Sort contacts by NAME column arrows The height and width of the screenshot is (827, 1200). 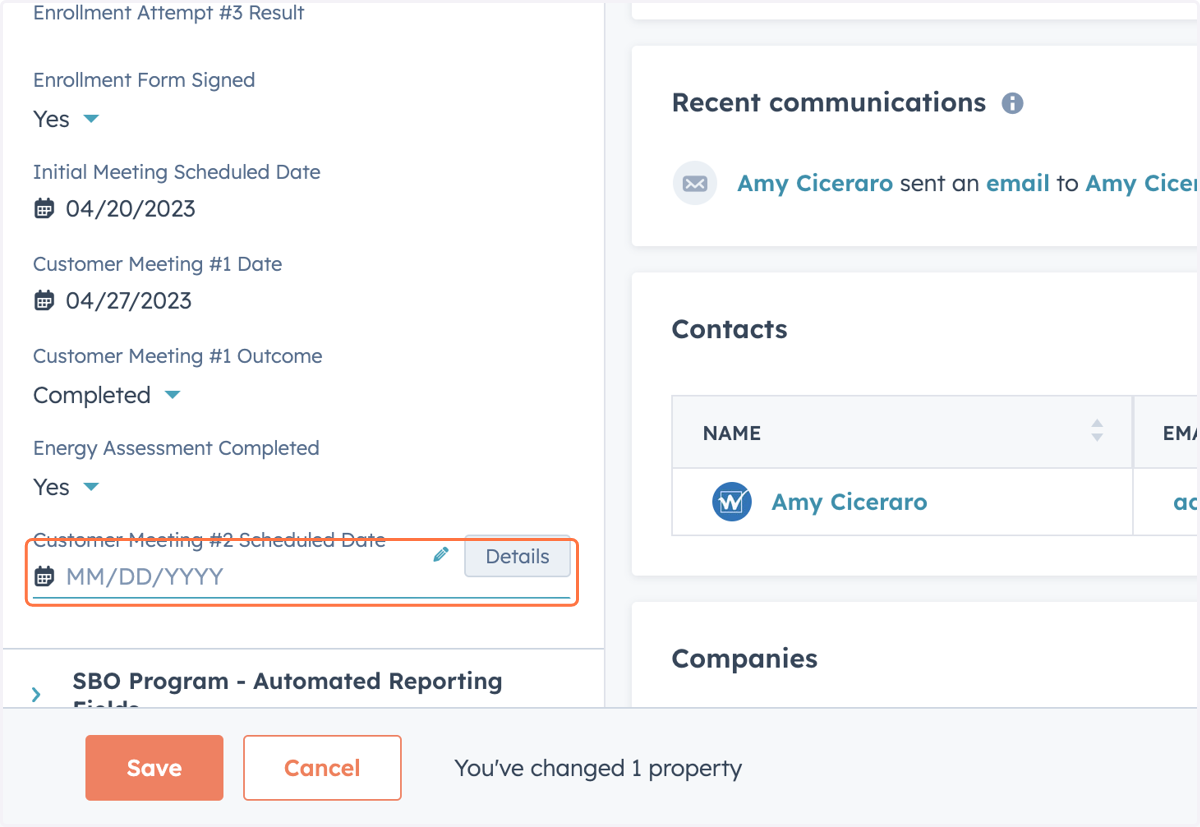coord(1097,431)
